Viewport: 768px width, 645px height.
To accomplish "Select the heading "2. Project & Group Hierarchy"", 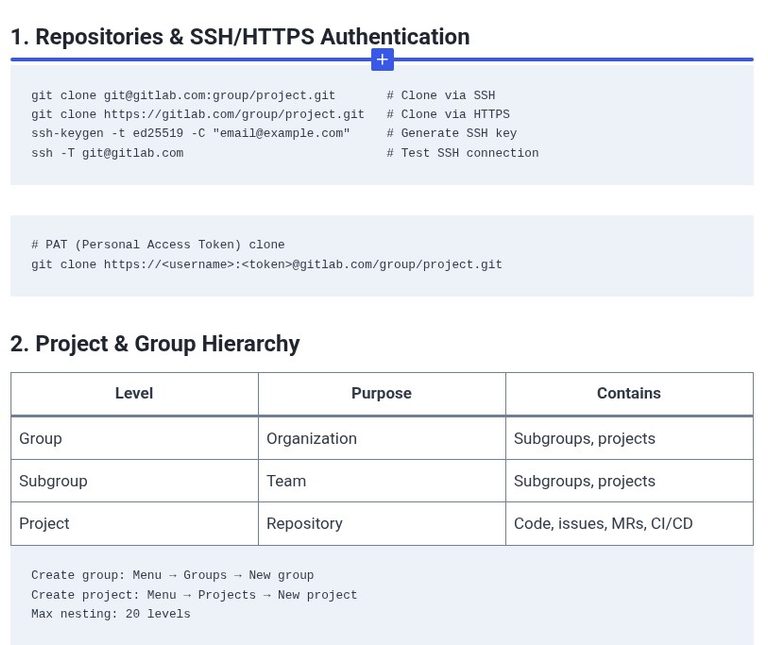I will [155, 344].
